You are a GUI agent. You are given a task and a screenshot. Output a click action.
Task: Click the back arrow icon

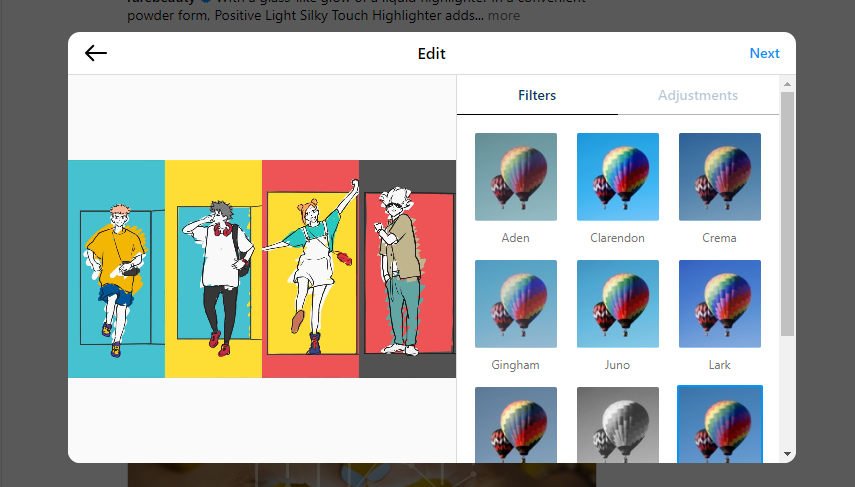[96, 54]
